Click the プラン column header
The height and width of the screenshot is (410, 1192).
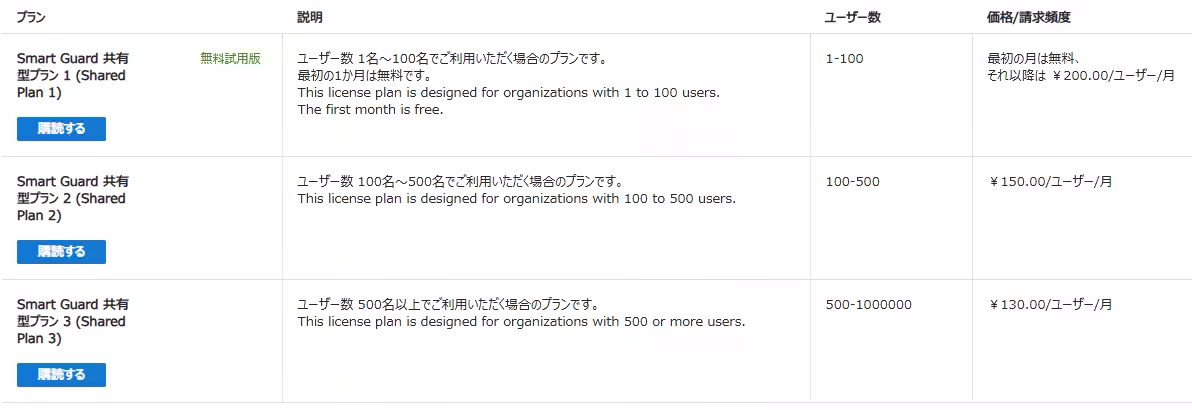(x=31, y=18)
